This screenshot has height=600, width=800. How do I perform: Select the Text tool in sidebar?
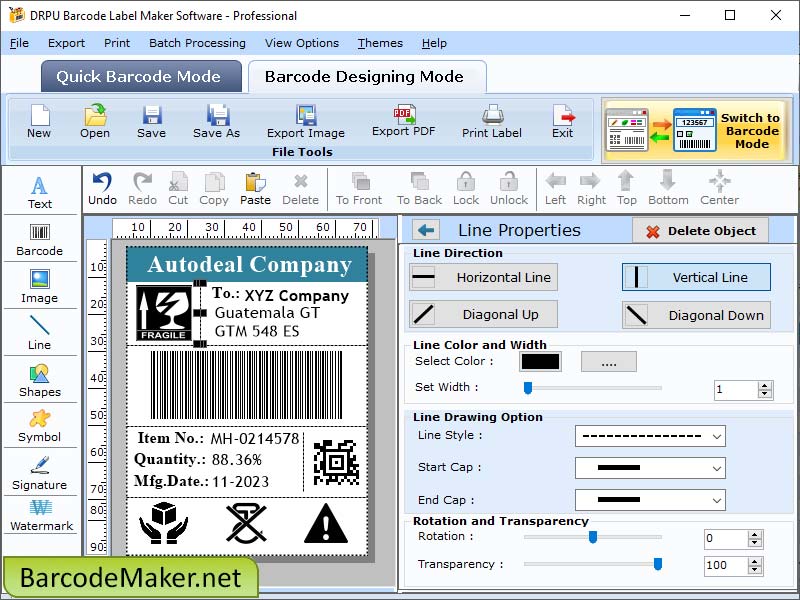pos(39,192)
